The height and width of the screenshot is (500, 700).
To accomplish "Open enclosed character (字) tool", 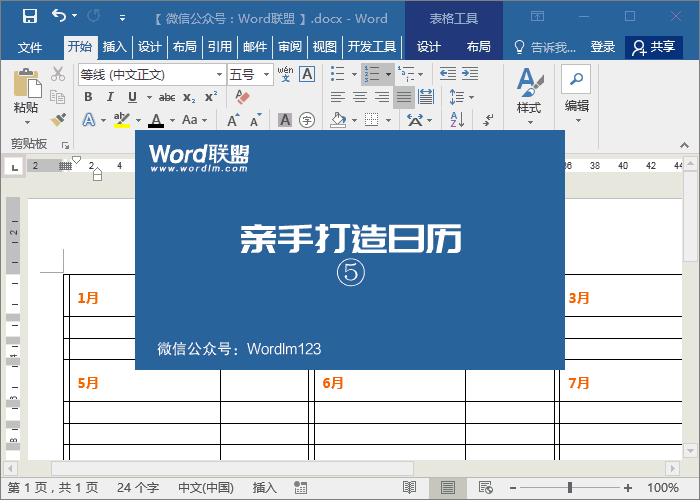I will [x=307, y=120].
